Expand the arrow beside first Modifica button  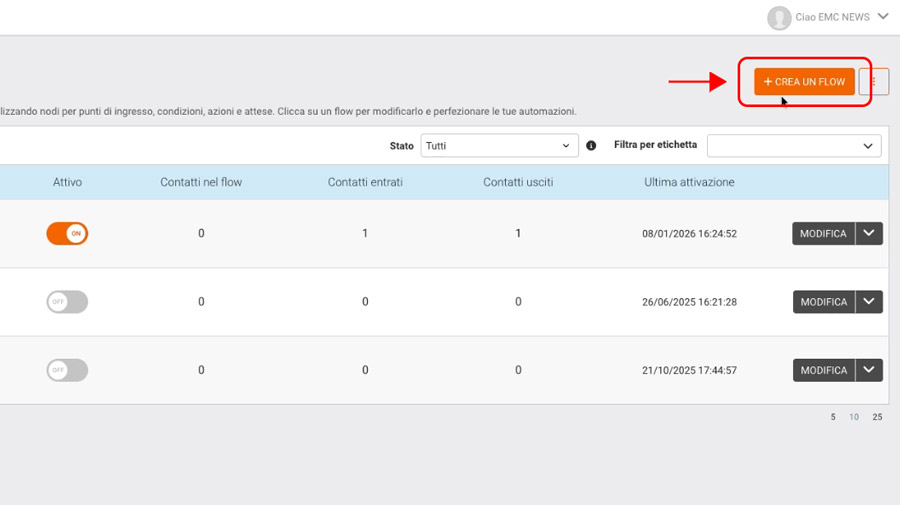coord(869,233)
